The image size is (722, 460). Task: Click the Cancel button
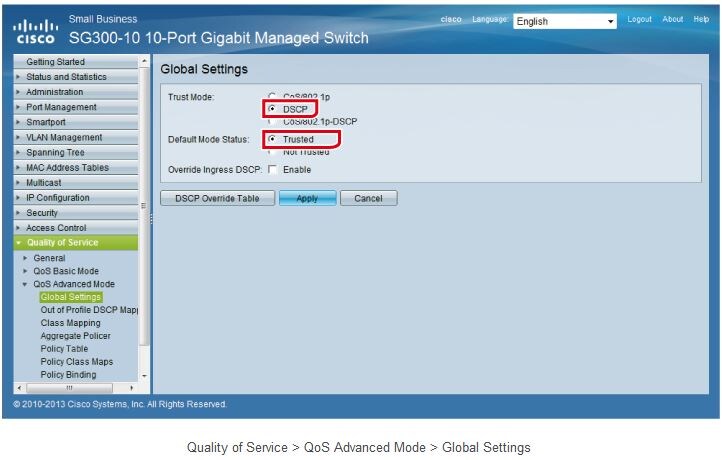[368, 199]
